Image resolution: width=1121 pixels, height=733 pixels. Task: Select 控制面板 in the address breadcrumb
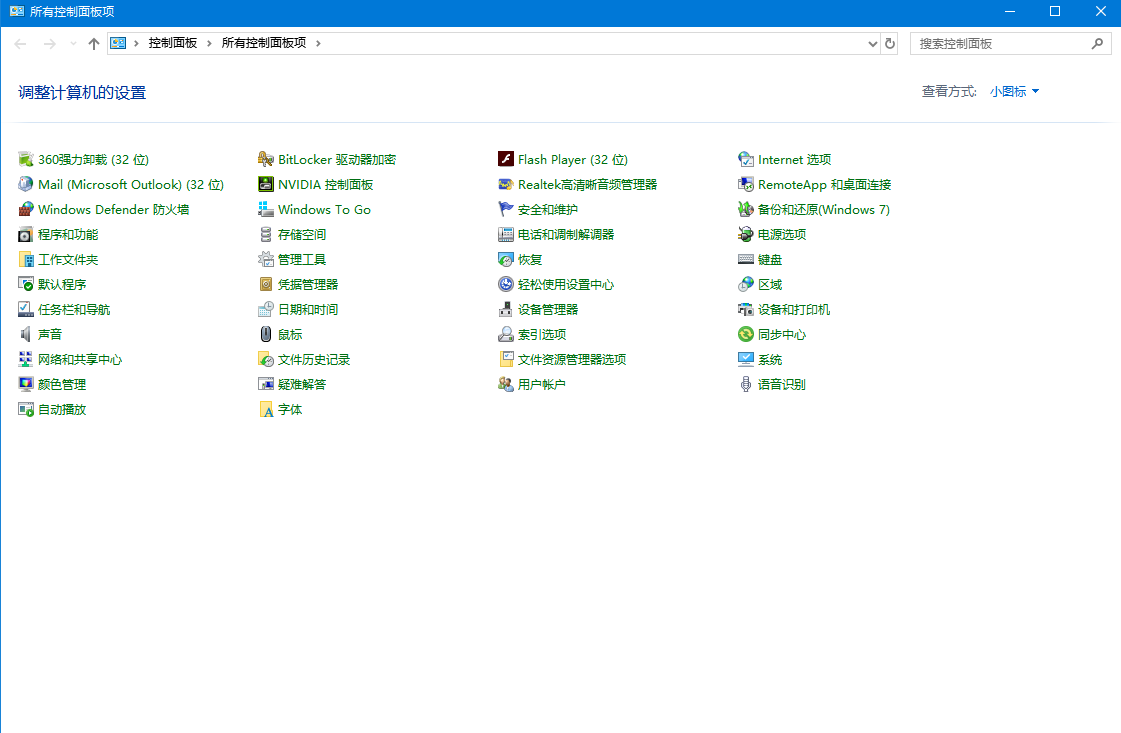coord(173,43)
